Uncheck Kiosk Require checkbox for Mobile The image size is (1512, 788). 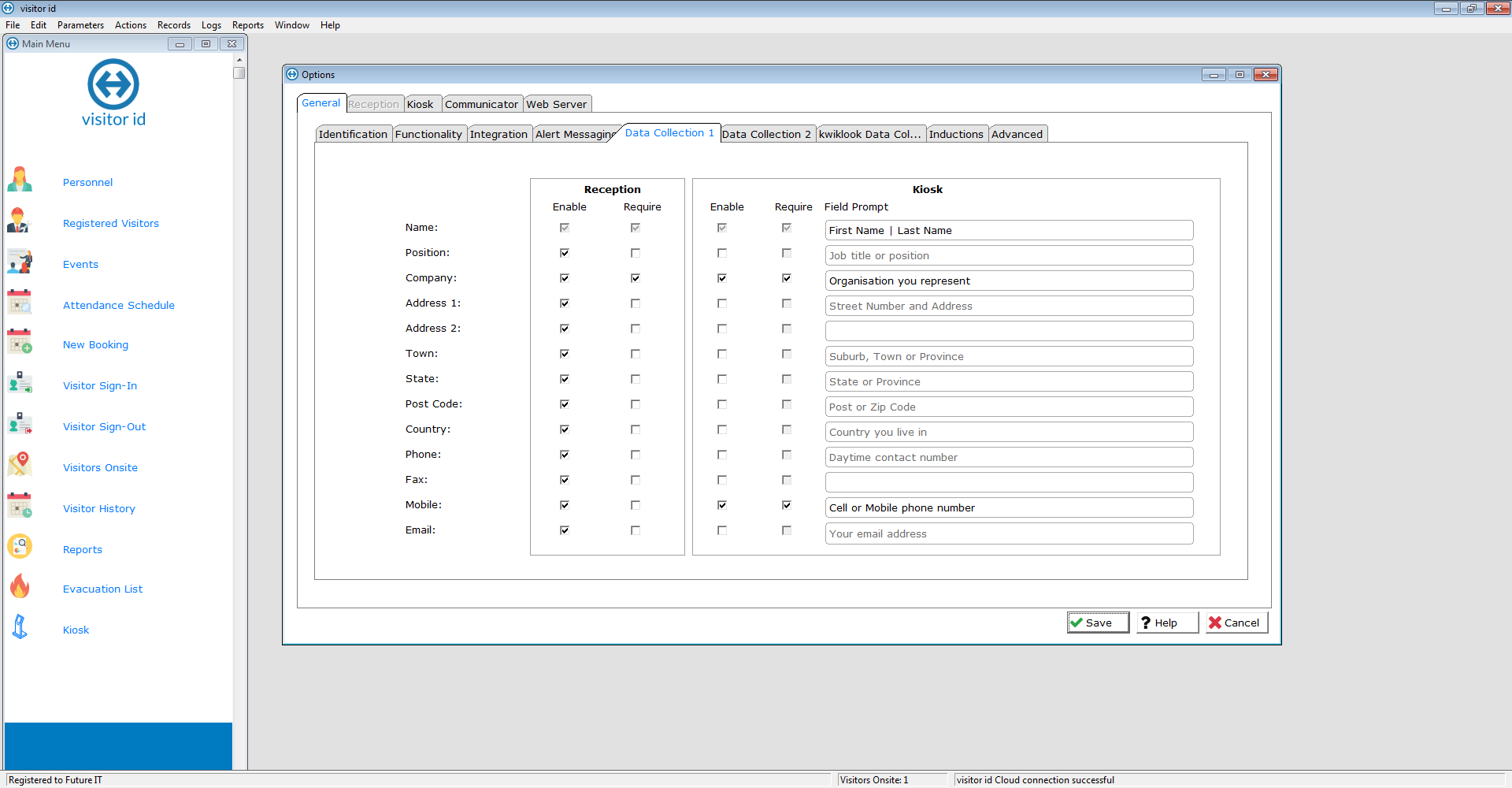point(787,505)
